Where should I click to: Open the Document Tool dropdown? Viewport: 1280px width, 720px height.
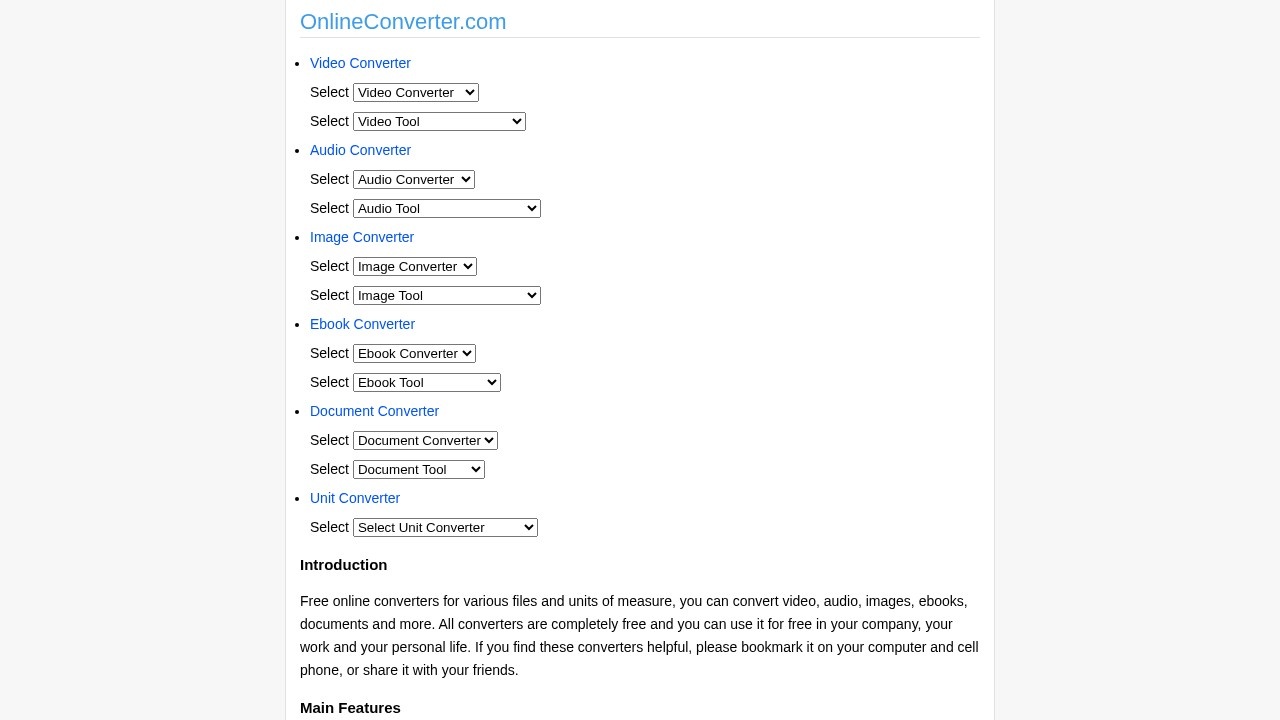pyautogui.click(x=418, y=469)
